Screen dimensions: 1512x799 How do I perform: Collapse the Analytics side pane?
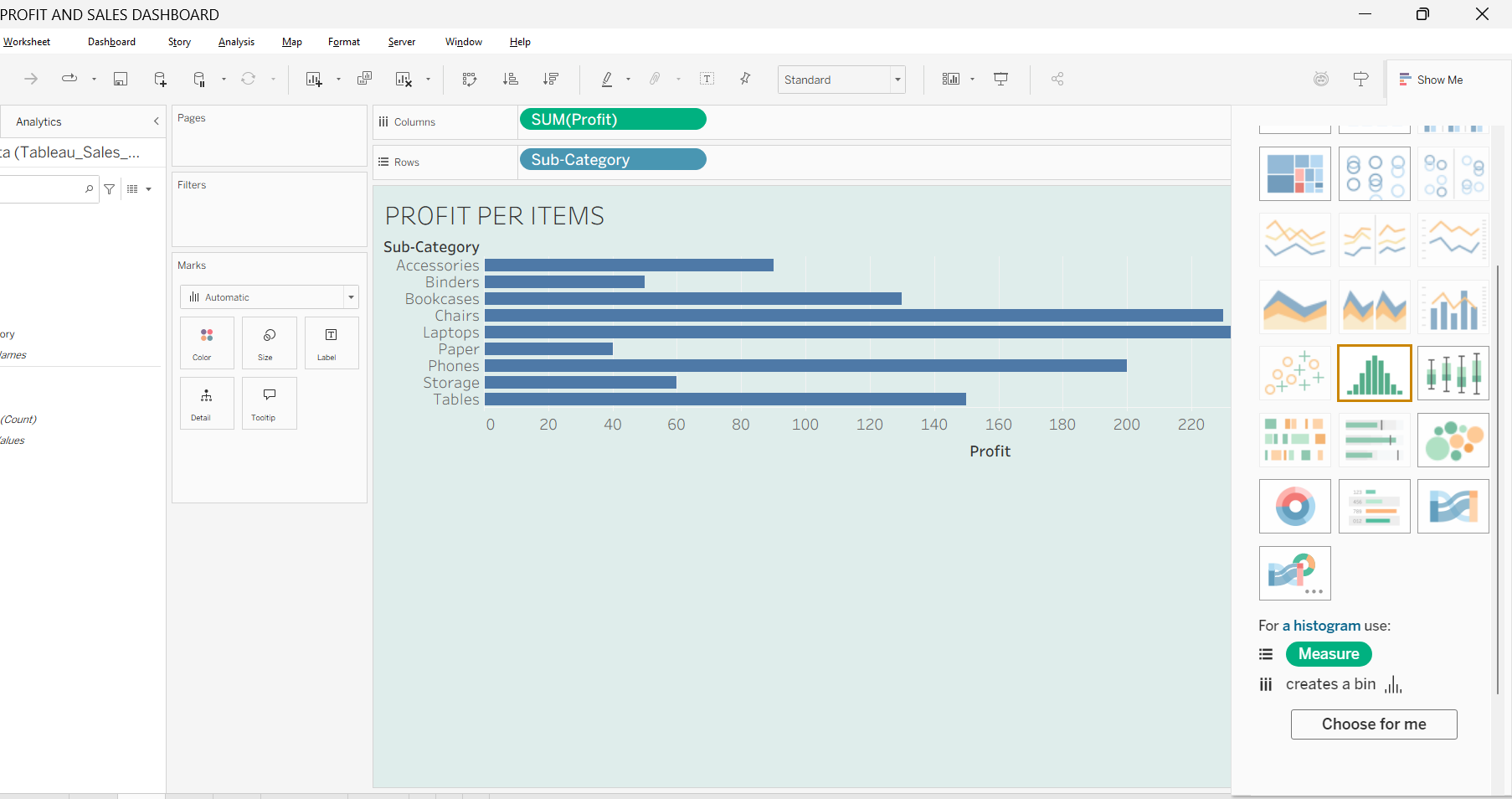(156, 121)
